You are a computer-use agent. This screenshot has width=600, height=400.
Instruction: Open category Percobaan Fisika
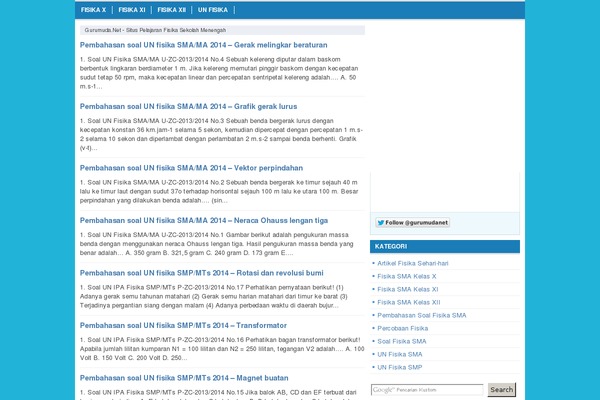(403, 328)
